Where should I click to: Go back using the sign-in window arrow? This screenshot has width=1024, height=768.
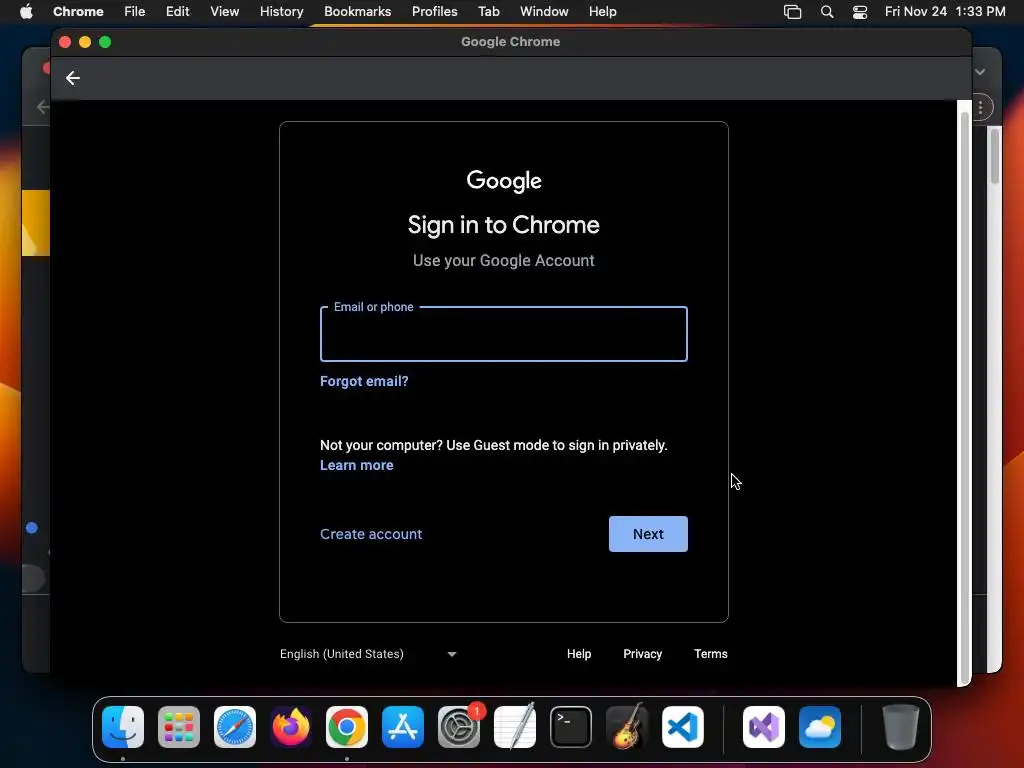pos(72,78)
